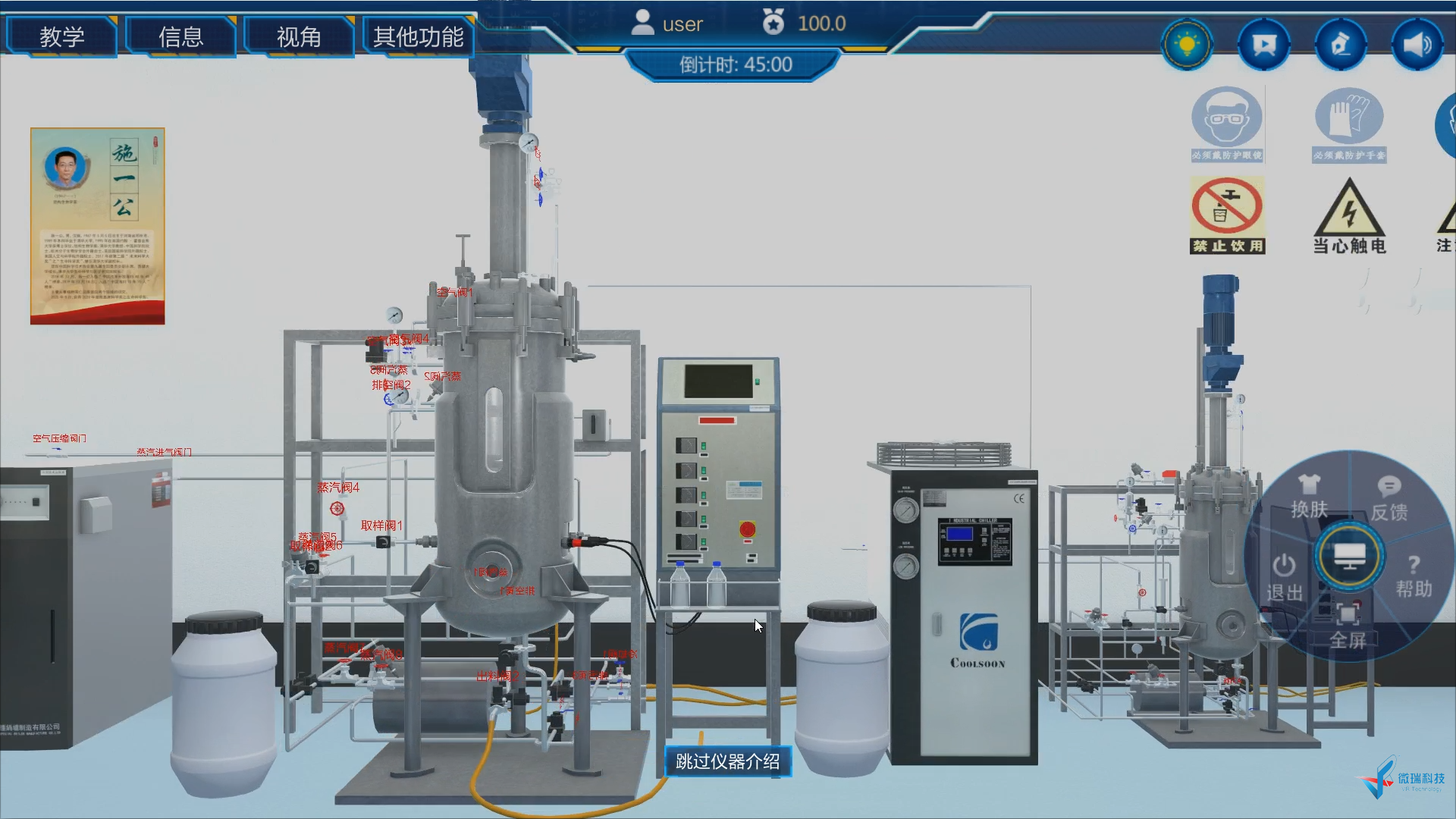The image size is (1456, 819).
Task: Click the presentation screen icon
Action: point(1263,45)
